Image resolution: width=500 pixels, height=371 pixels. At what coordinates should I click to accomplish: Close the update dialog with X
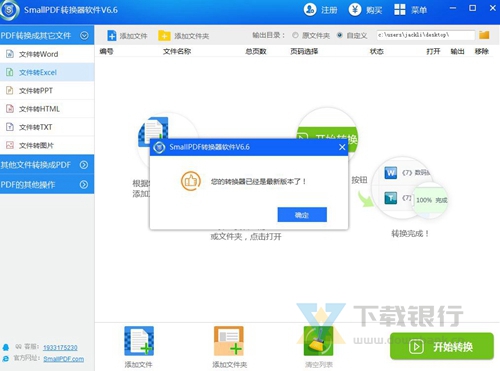342,147
